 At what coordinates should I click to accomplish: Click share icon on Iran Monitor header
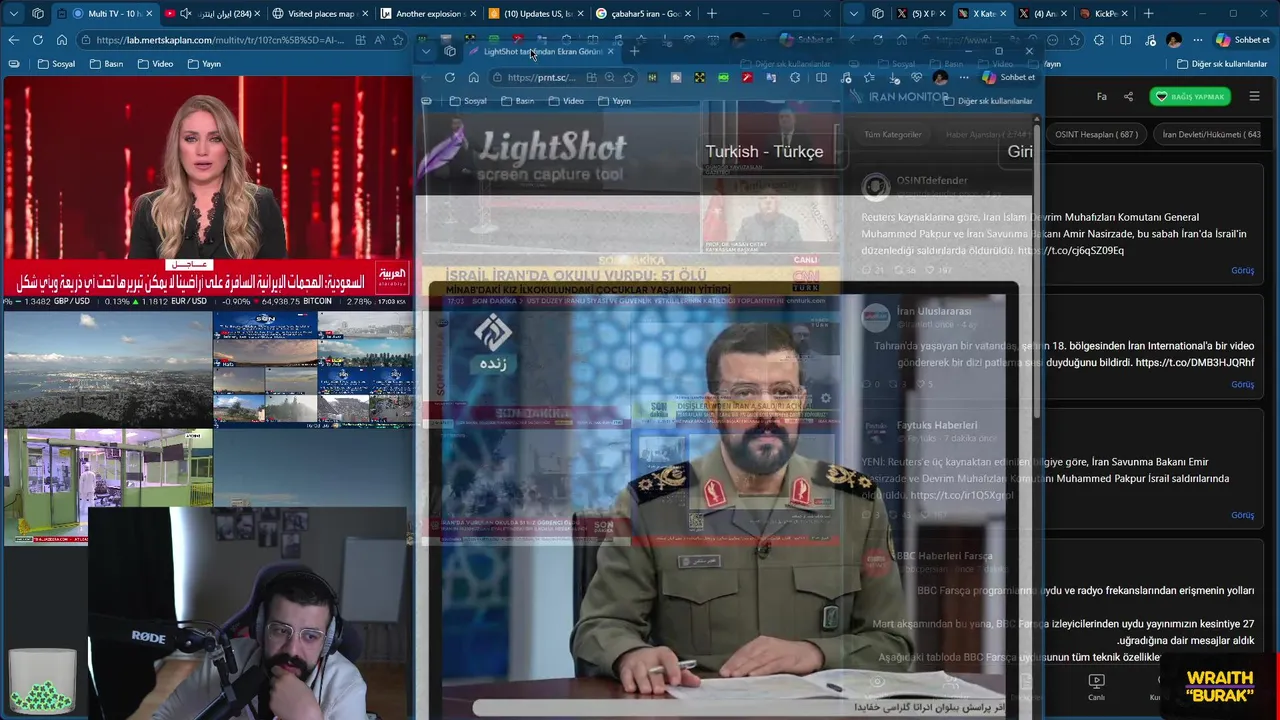tap(1128, 97)
